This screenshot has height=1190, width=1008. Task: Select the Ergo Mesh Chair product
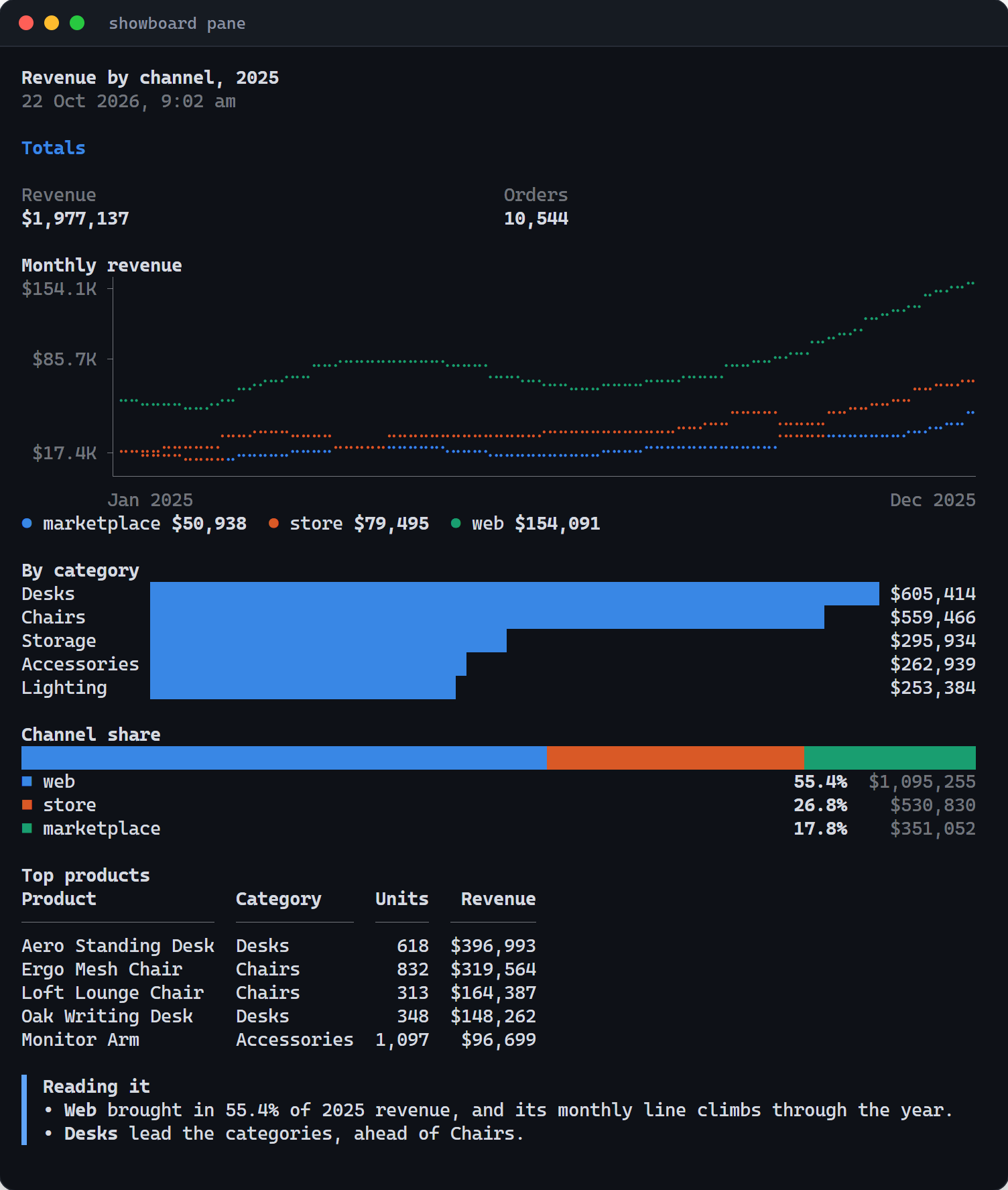(x=102, y=969)
